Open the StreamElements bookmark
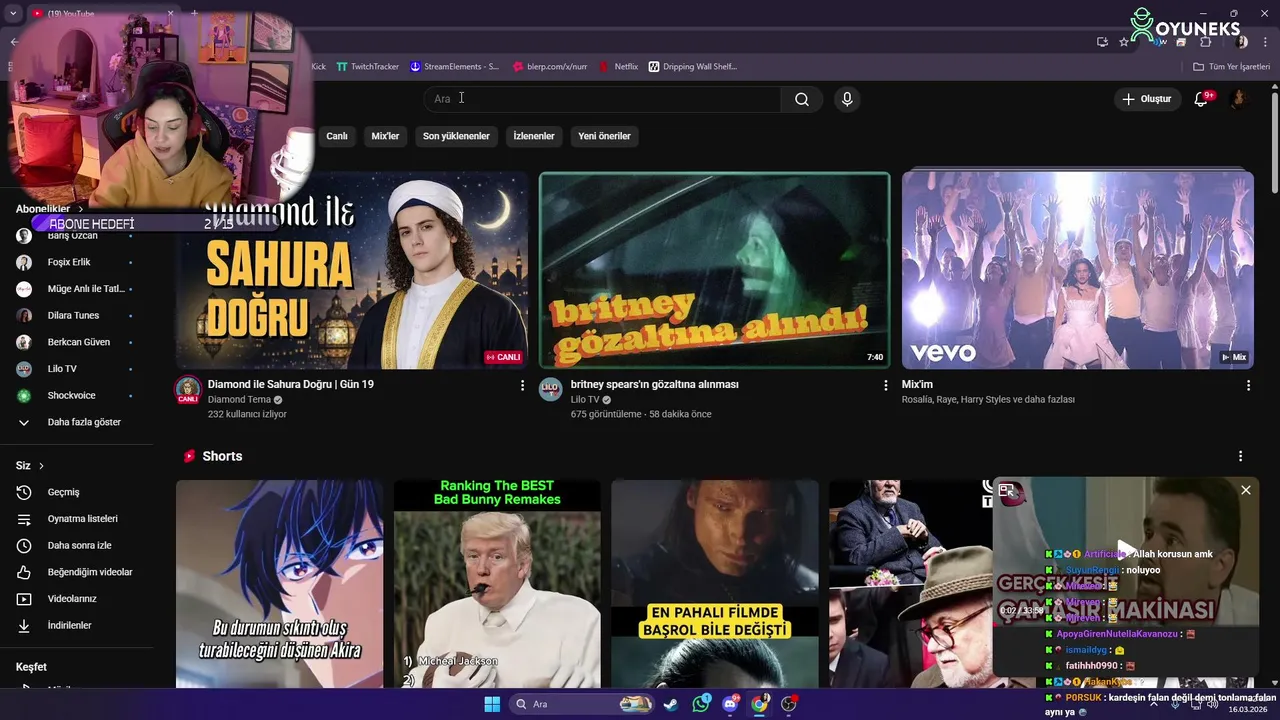 455,67
